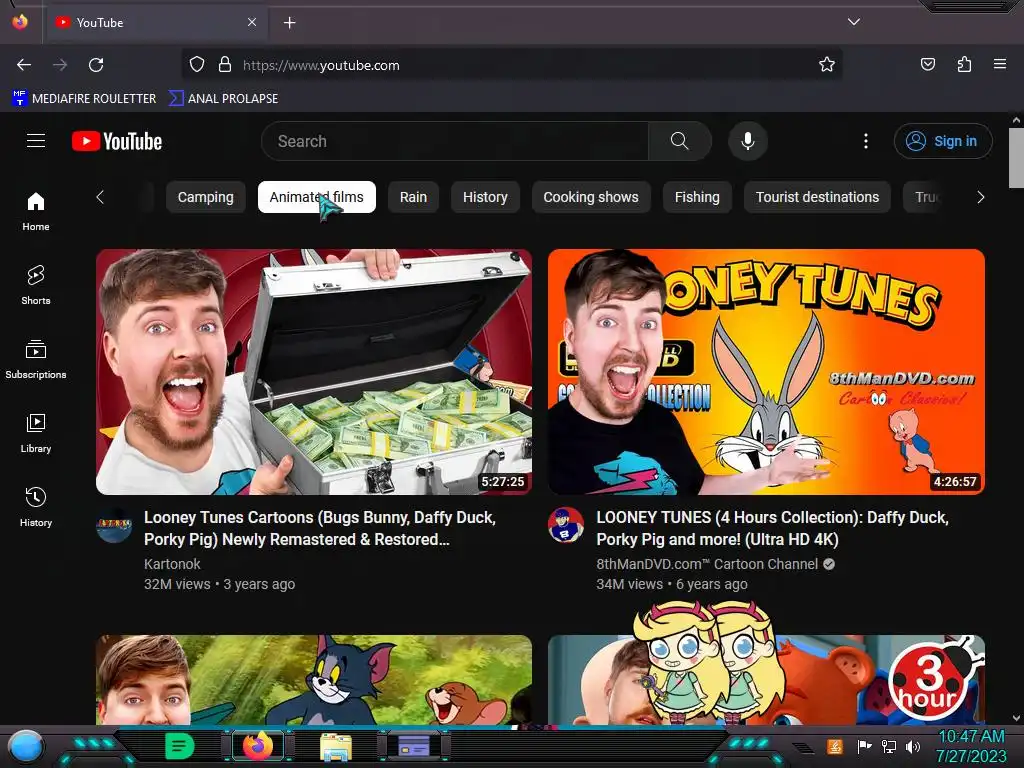Open YouTube settings three-dot menu

(x=866, y=141)
